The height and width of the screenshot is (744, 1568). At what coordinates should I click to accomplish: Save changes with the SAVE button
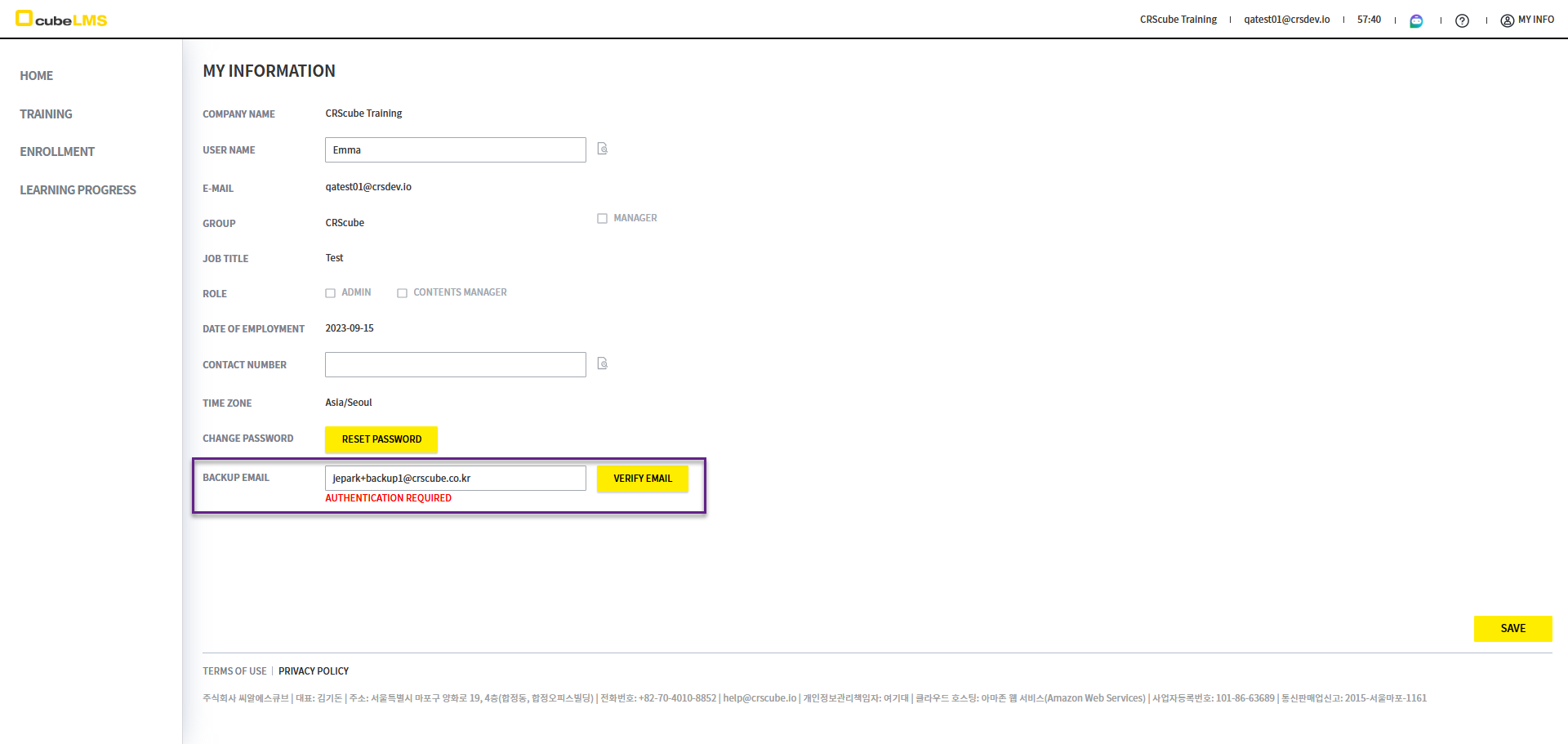[1512, 628]
